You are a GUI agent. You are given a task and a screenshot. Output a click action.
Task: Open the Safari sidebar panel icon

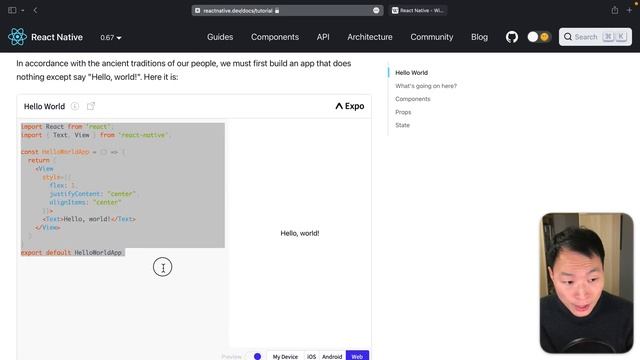click(x=12, y=10)
